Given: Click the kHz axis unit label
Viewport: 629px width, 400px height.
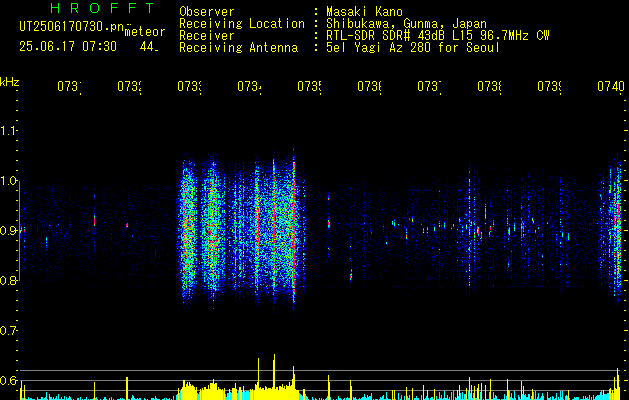Looking at the screenshot, I should (10, 82).
